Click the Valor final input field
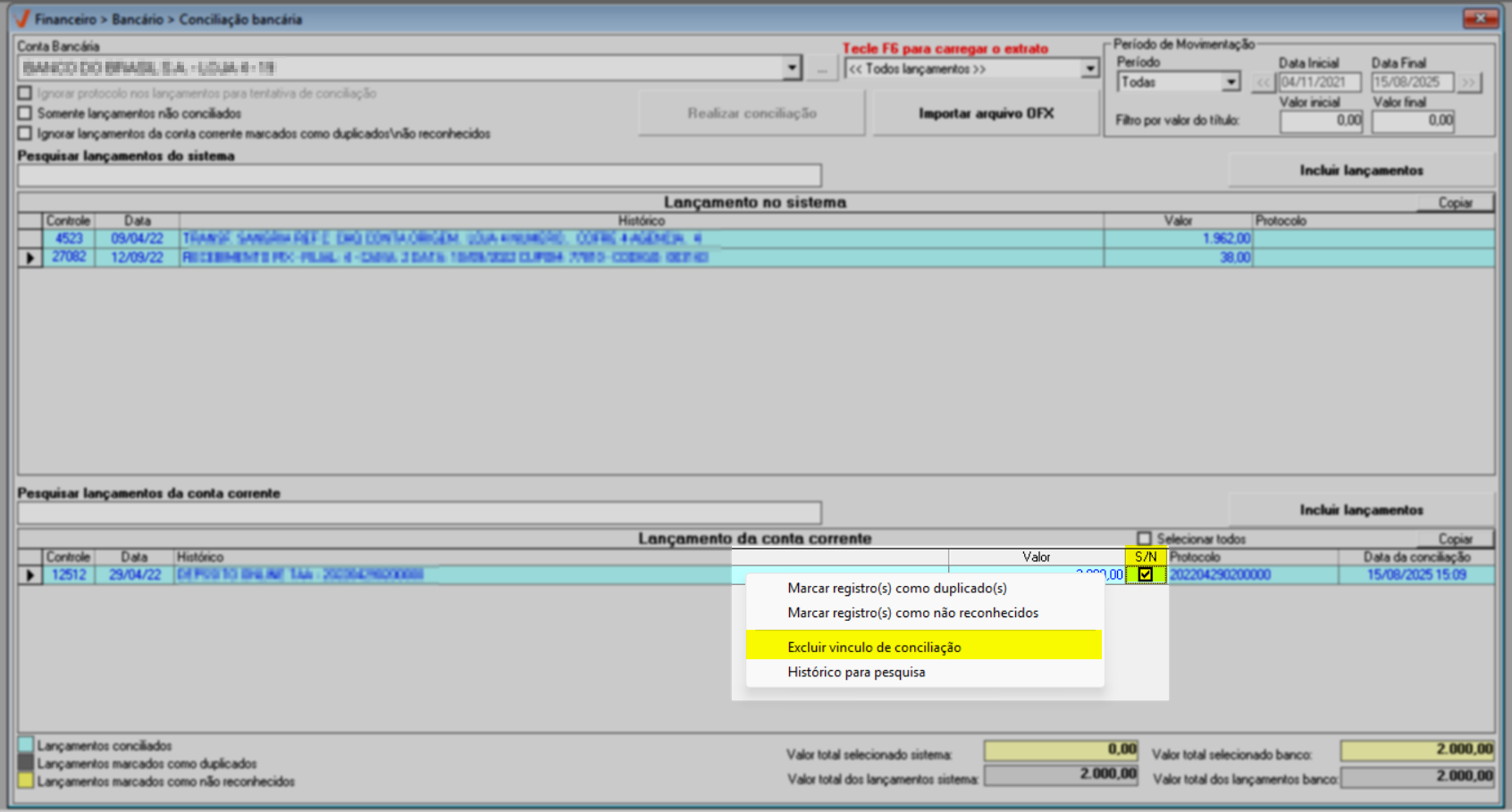Screen dimensions: 1512x812 tap(1413, 121)
